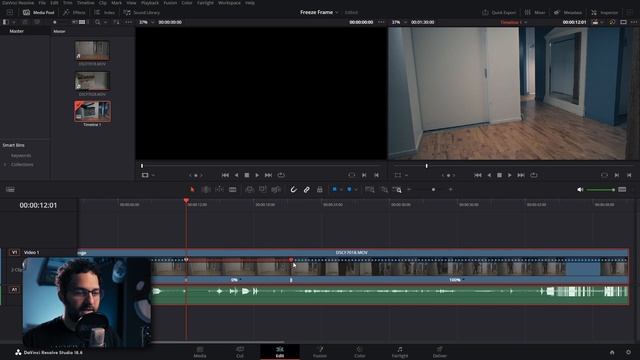Open Project Settings gear icon
The height and width of the screenshot is (360, 640).
coord(629,352)
